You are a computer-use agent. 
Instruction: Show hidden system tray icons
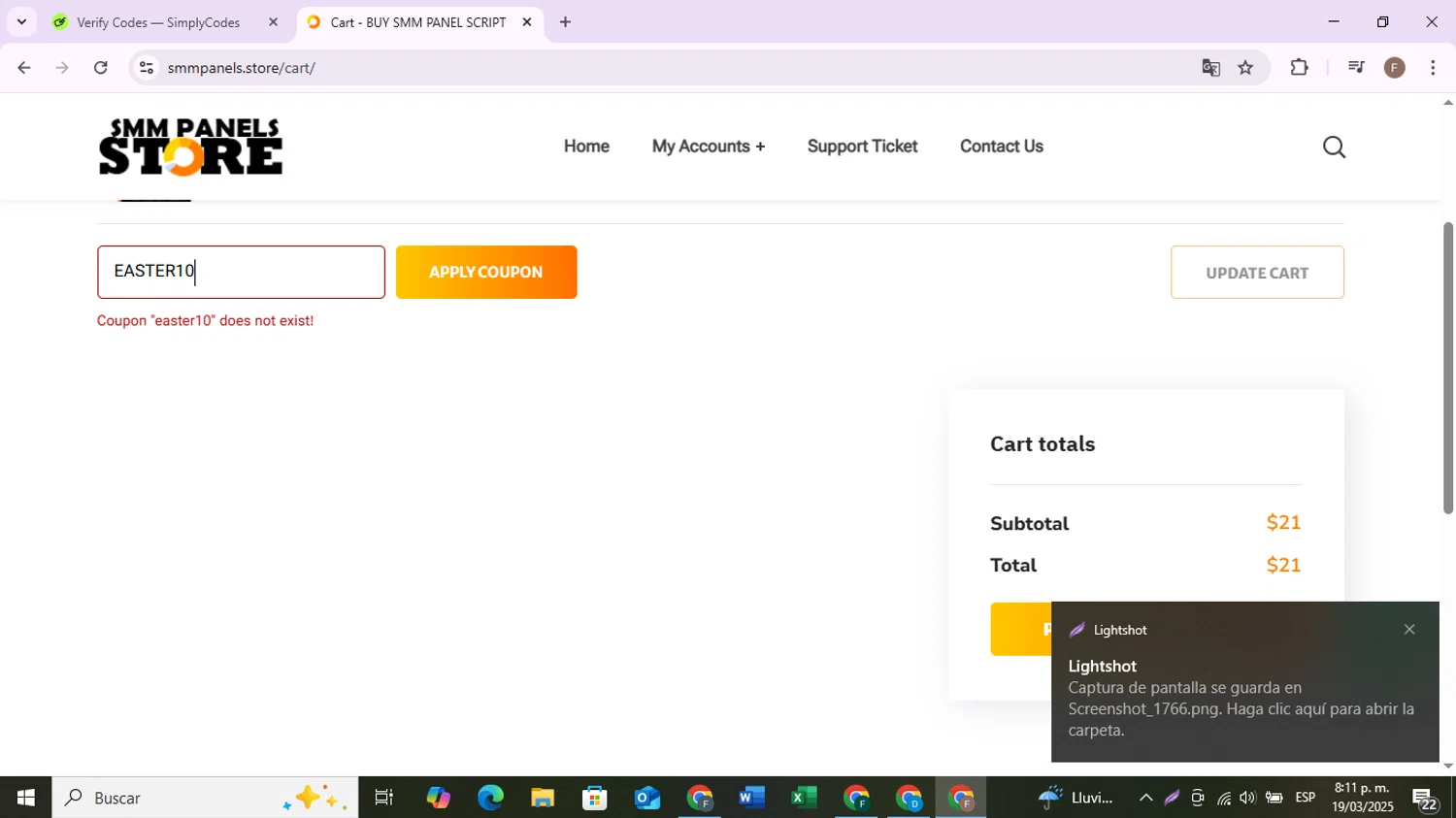click(x=1145, y=798)
